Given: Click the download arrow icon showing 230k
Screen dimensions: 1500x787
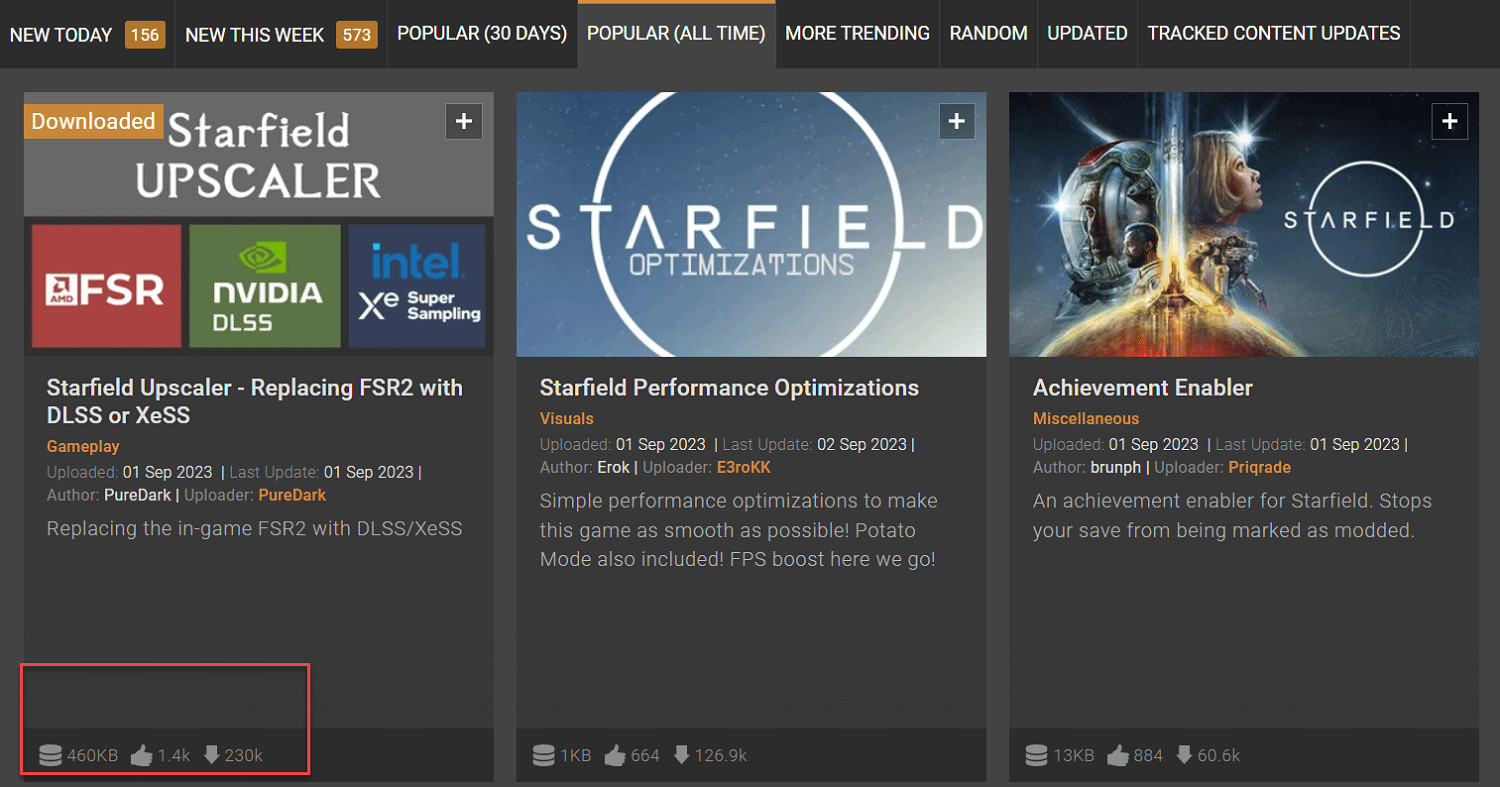Looking at the screenshot, I should [211, 755].
